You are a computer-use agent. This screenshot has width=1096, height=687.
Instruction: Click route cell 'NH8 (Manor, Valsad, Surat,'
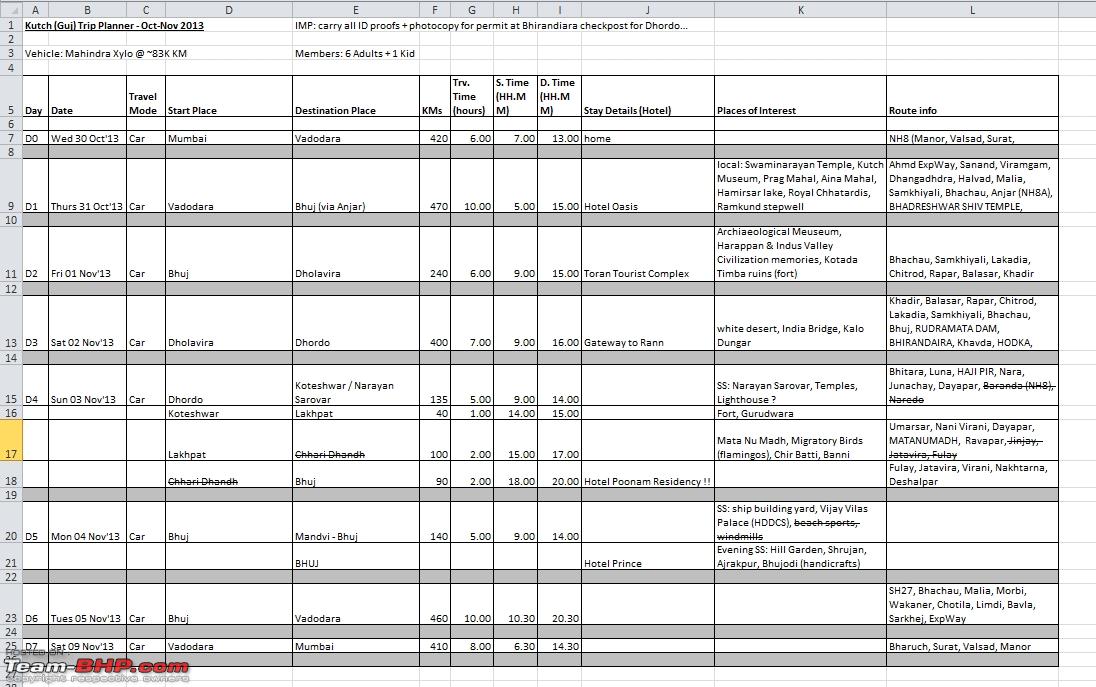pos(972,138)
